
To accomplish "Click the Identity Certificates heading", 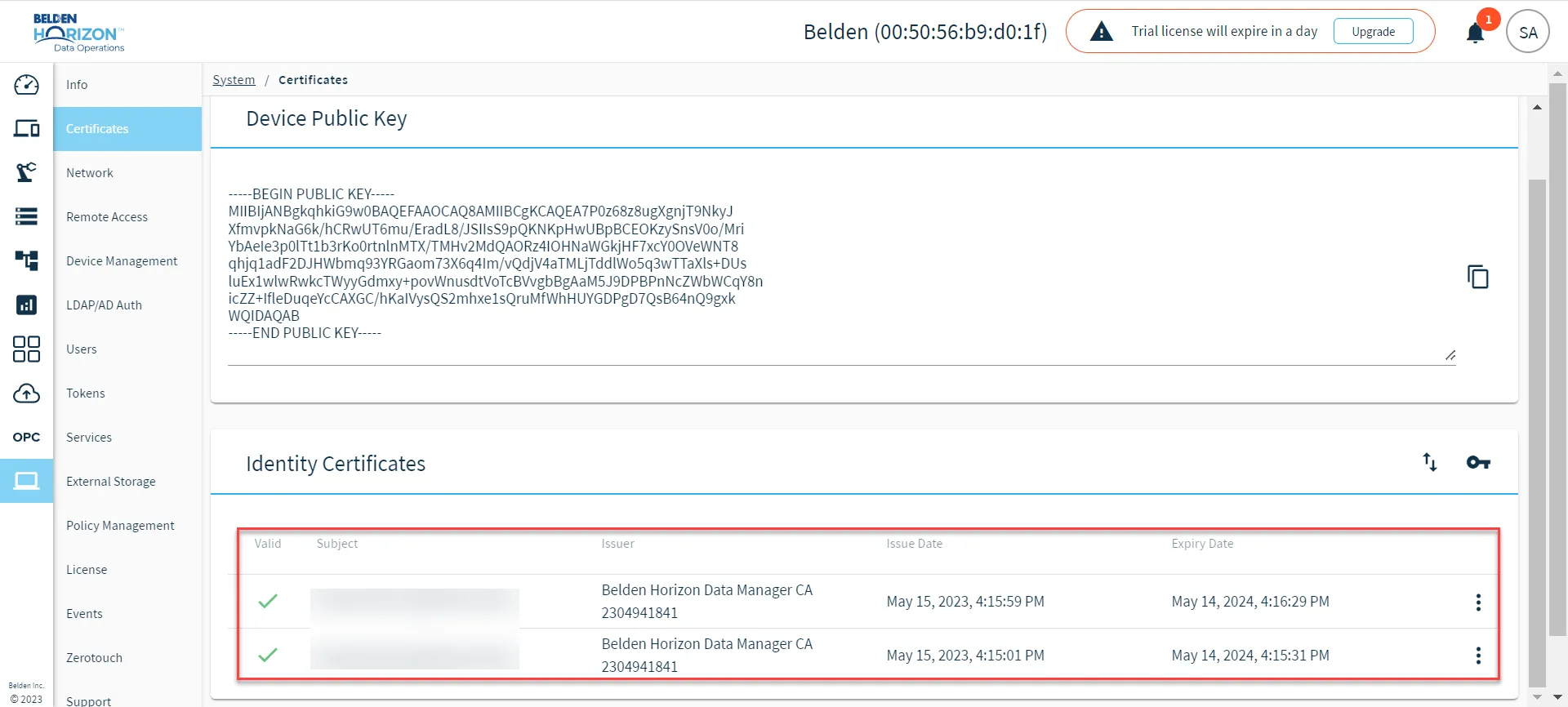I will click(x=336, y=464).
